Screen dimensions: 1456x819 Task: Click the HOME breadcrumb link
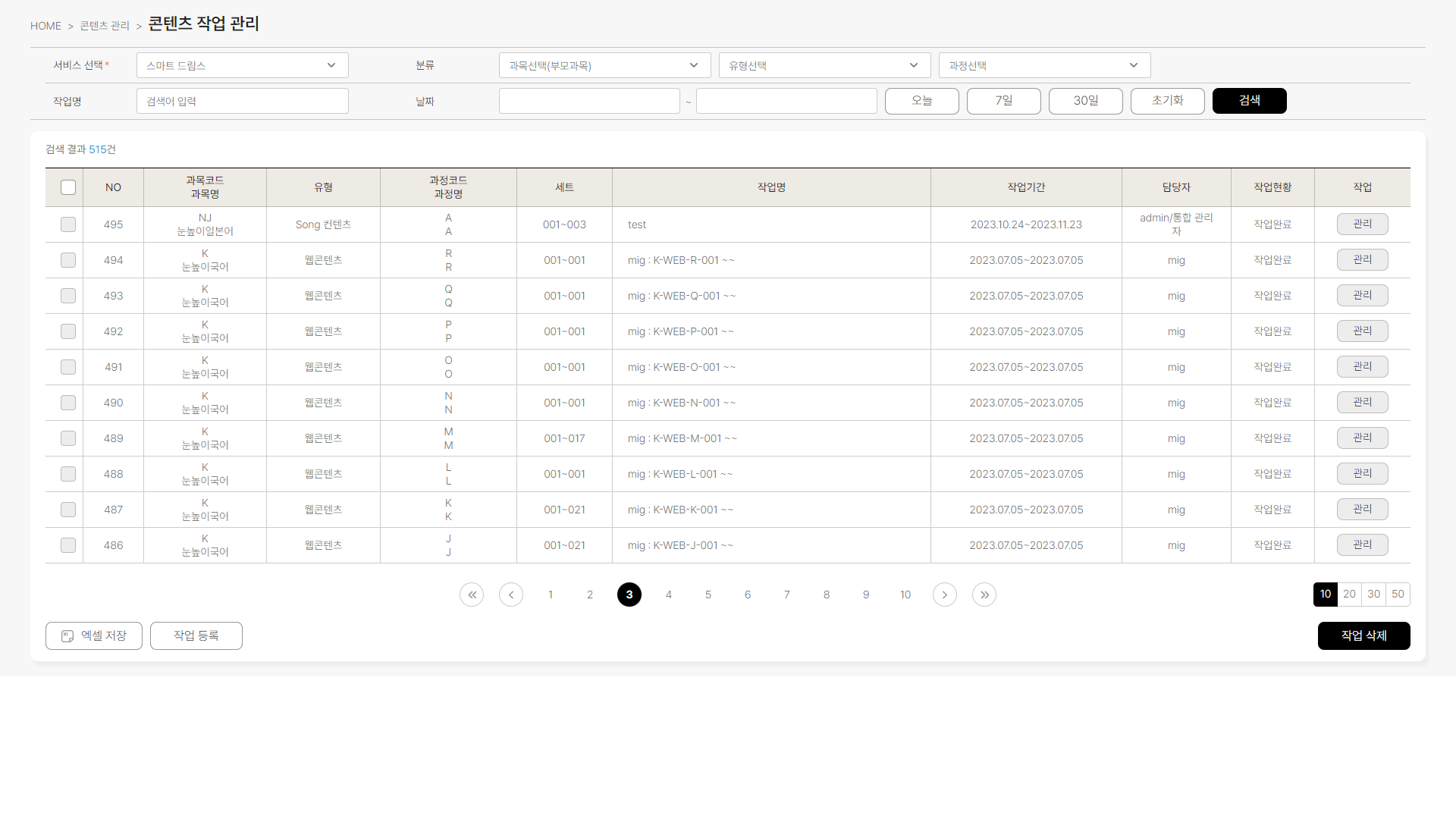[45, 26]
